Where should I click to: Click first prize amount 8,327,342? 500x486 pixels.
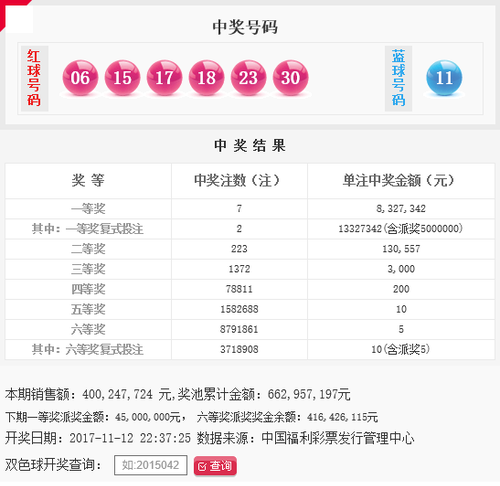[x=401, y=209]
